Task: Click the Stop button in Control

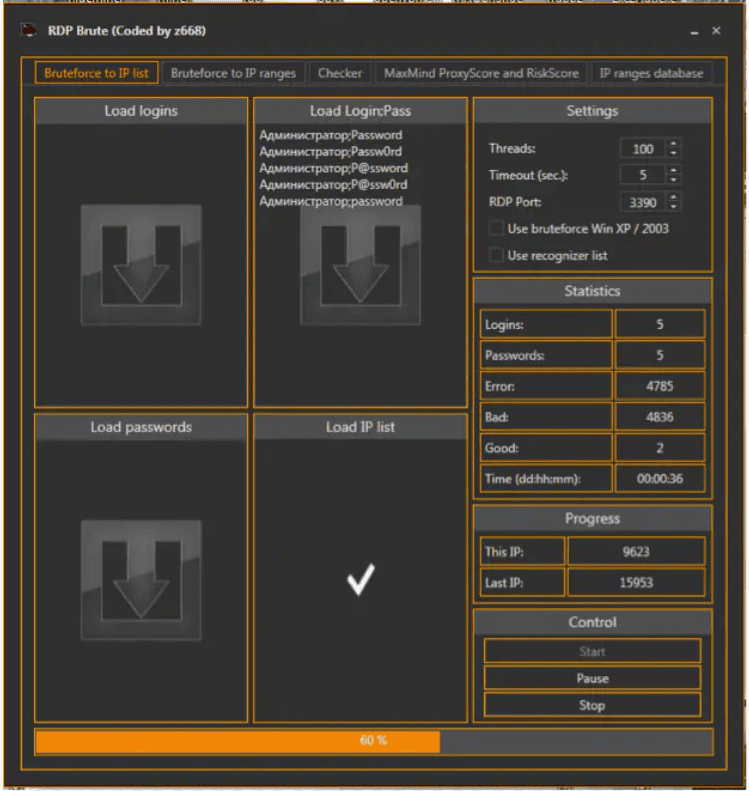Action: (592, 705)
